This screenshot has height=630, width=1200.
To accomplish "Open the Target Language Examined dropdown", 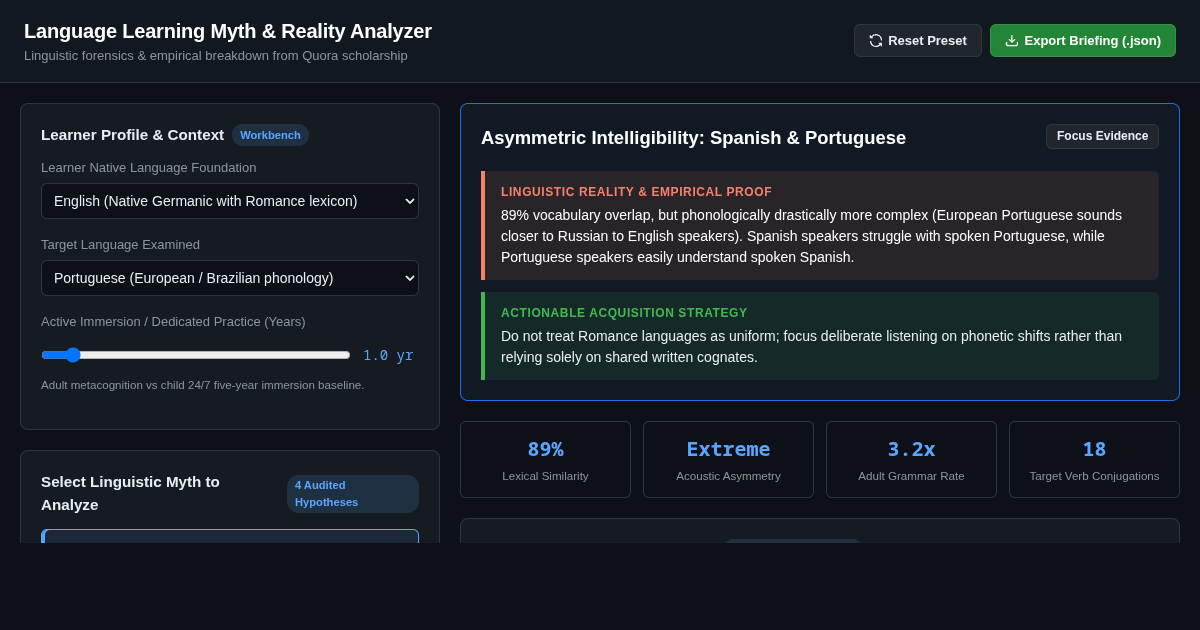I will [x=230, y=278].
